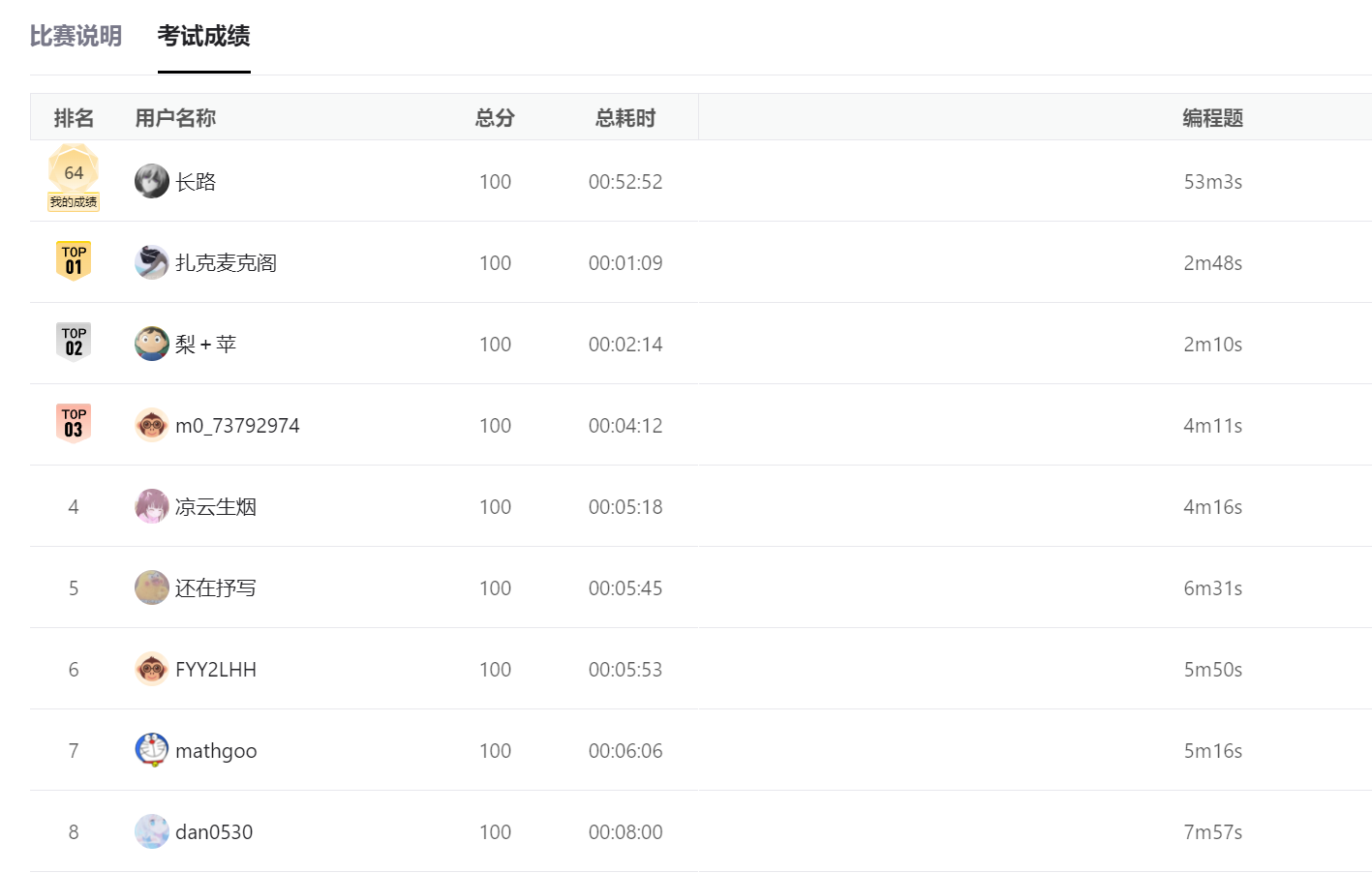
Task: Open profile link 长路
Action: coord(196,182)
